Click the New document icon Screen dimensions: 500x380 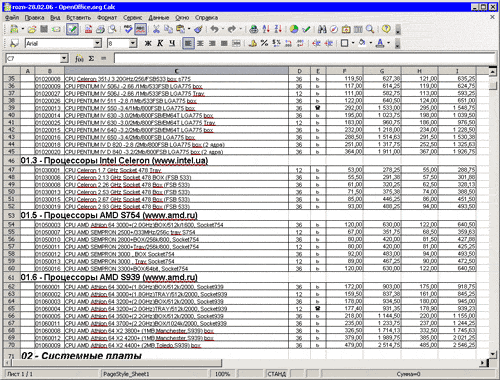14,29
